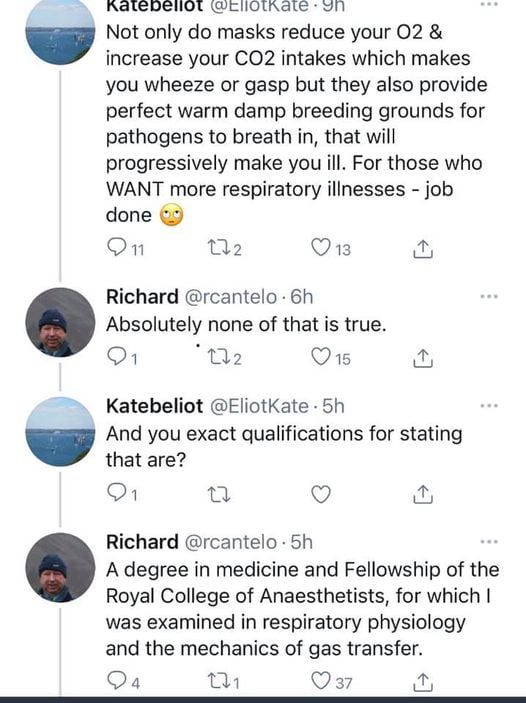This screenshot has width=526, height=703.
Task: Open the @EliotKate handle on the 5h tweet
Action: (259, 406)
